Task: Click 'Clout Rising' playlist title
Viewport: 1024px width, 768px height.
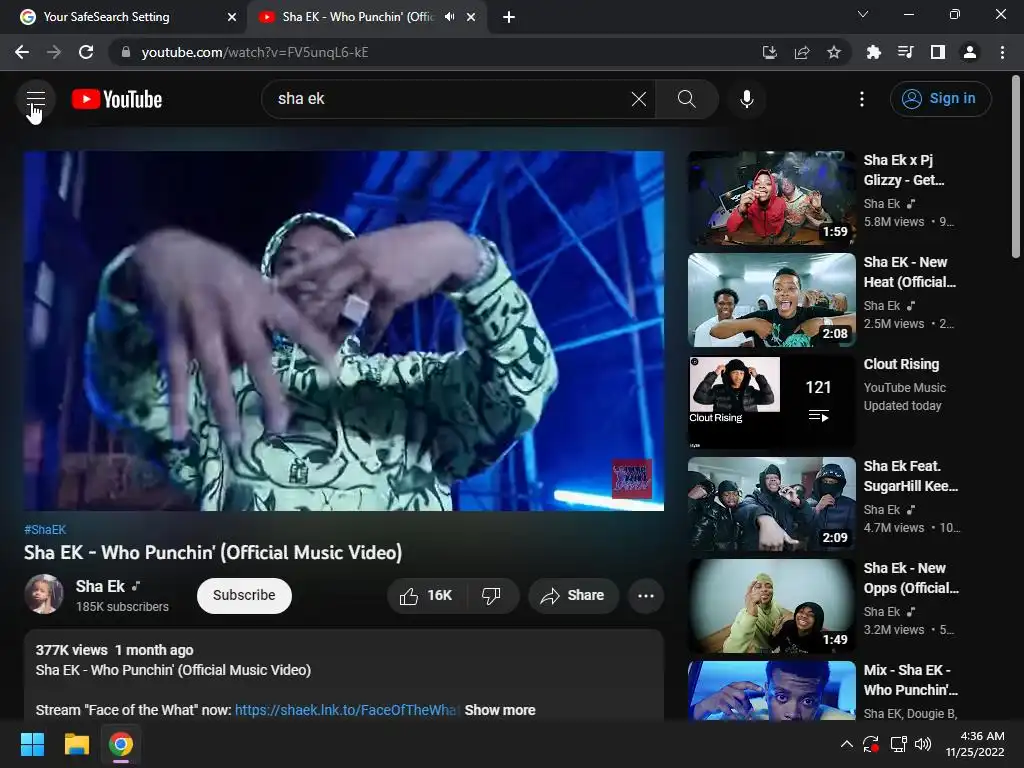Action: (x=901, y=364)
